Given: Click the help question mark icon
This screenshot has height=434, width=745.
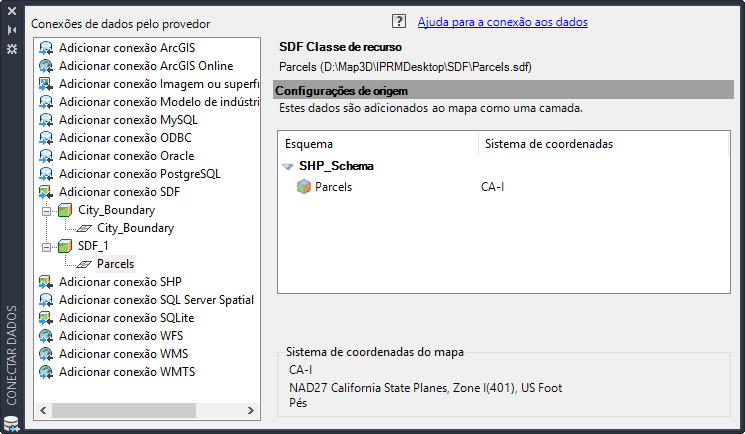Looking at the screenshot, I should point(399,21).
